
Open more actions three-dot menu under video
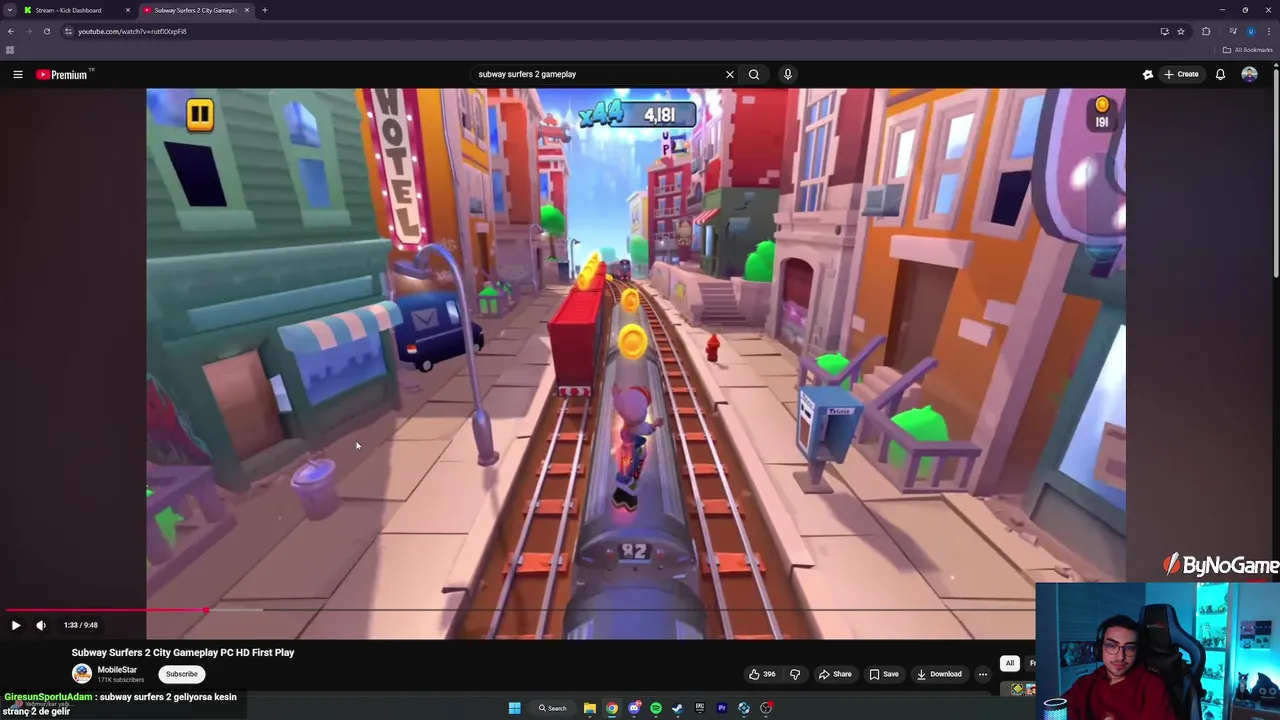(x=983, y=674)
